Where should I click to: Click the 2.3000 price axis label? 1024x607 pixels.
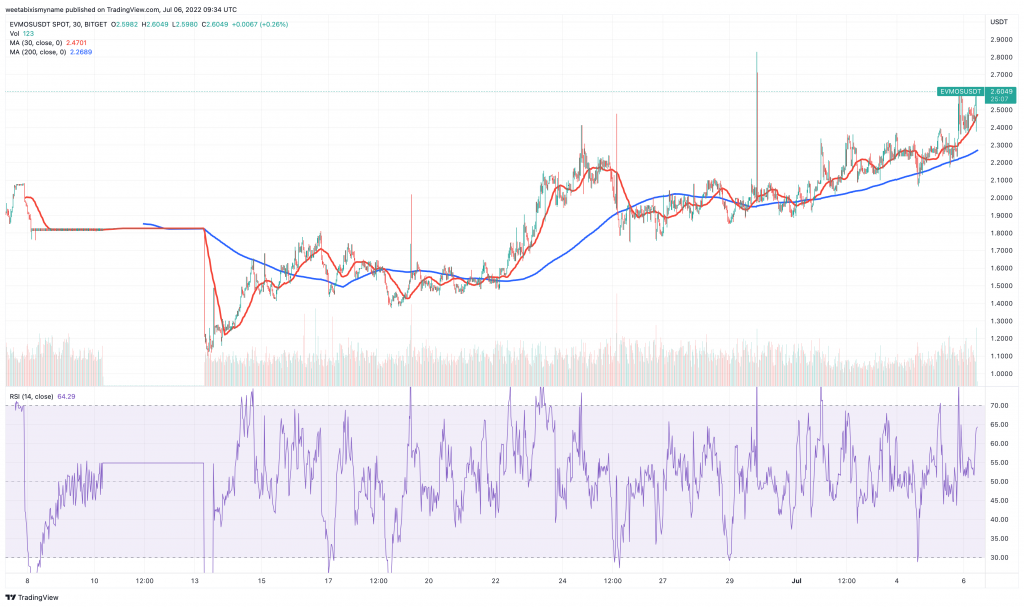[x=1001, y=145]
